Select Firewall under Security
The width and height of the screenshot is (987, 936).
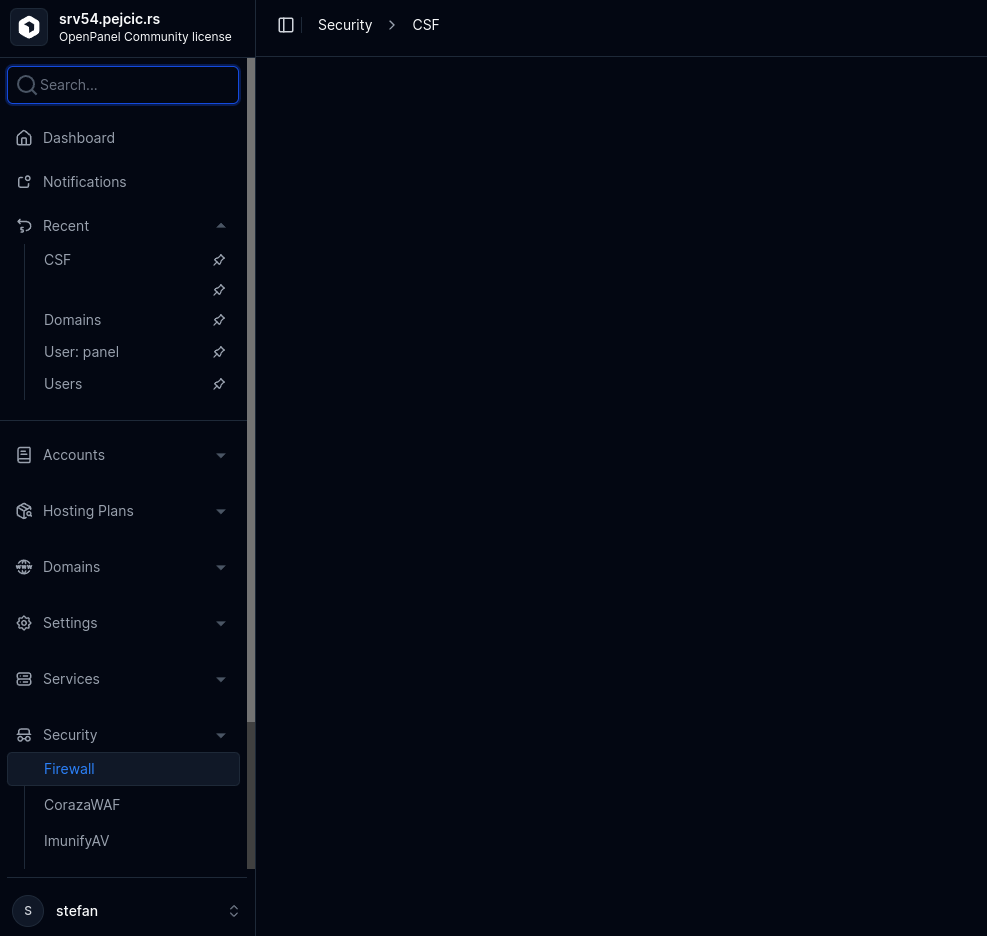coord(123,769)
